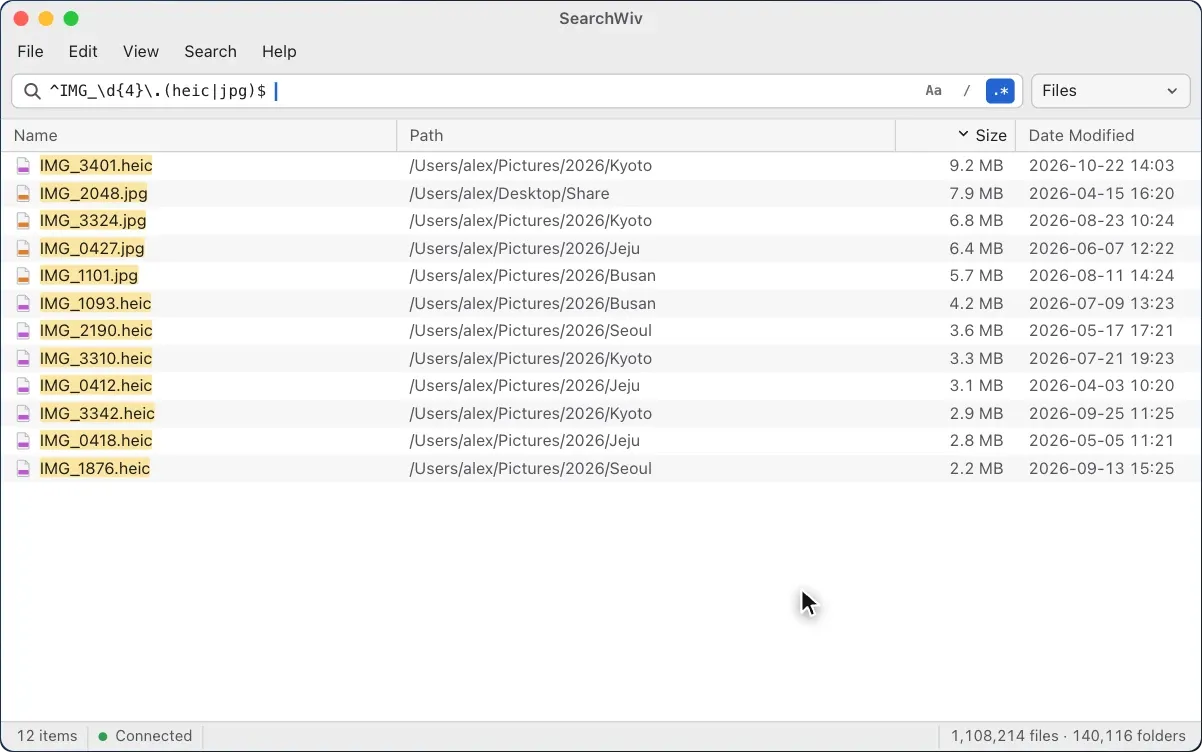Click the file icon for IMG_1101.jpg
This screenshot has width=1202, height=752.
click(23, 276)
